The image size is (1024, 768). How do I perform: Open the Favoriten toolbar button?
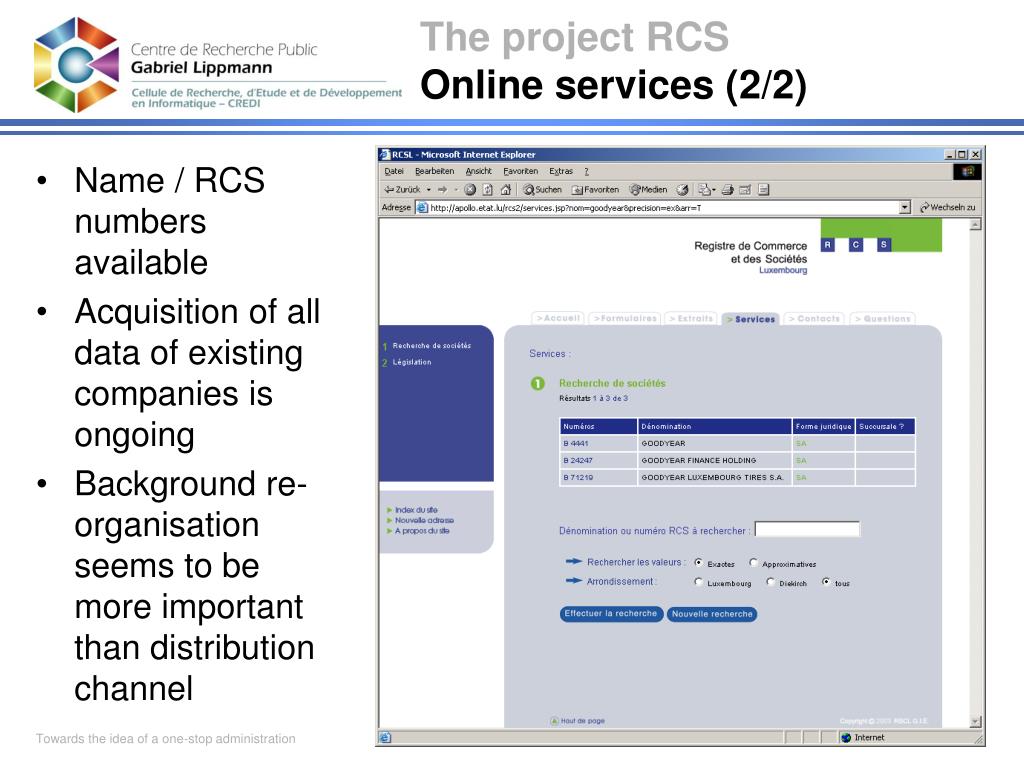tap(596, 189)
